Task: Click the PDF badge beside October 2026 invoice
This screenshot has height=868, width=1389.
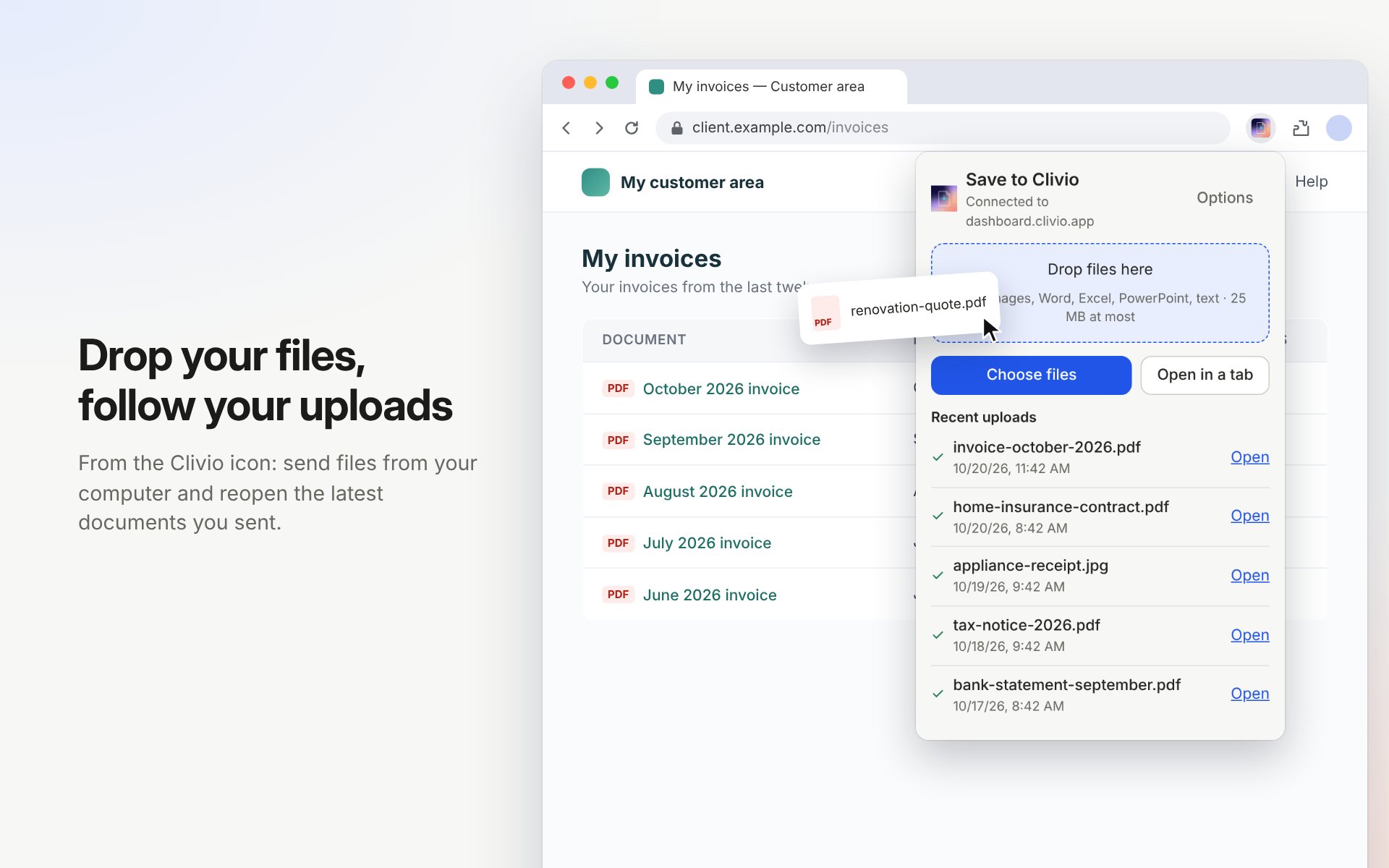Action: tap(618, 388)
